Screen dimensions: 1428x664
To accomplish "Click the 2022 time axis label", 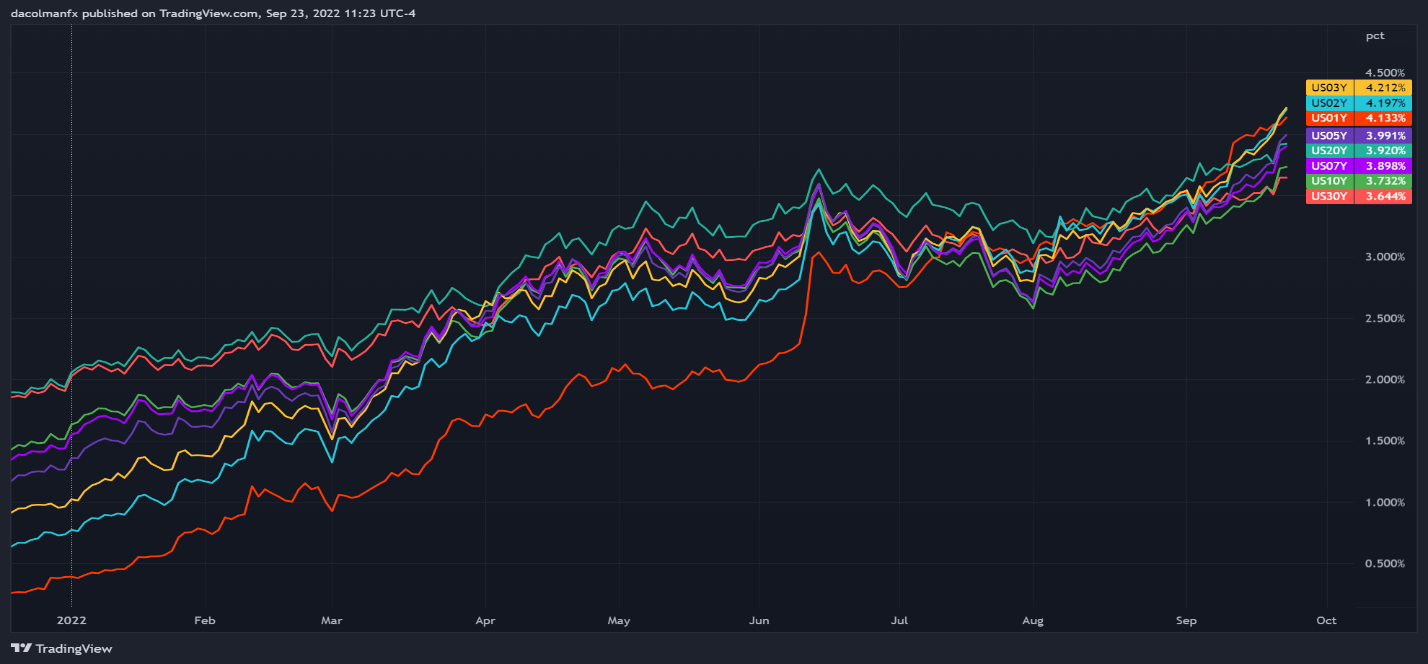I will click(71, 621).
